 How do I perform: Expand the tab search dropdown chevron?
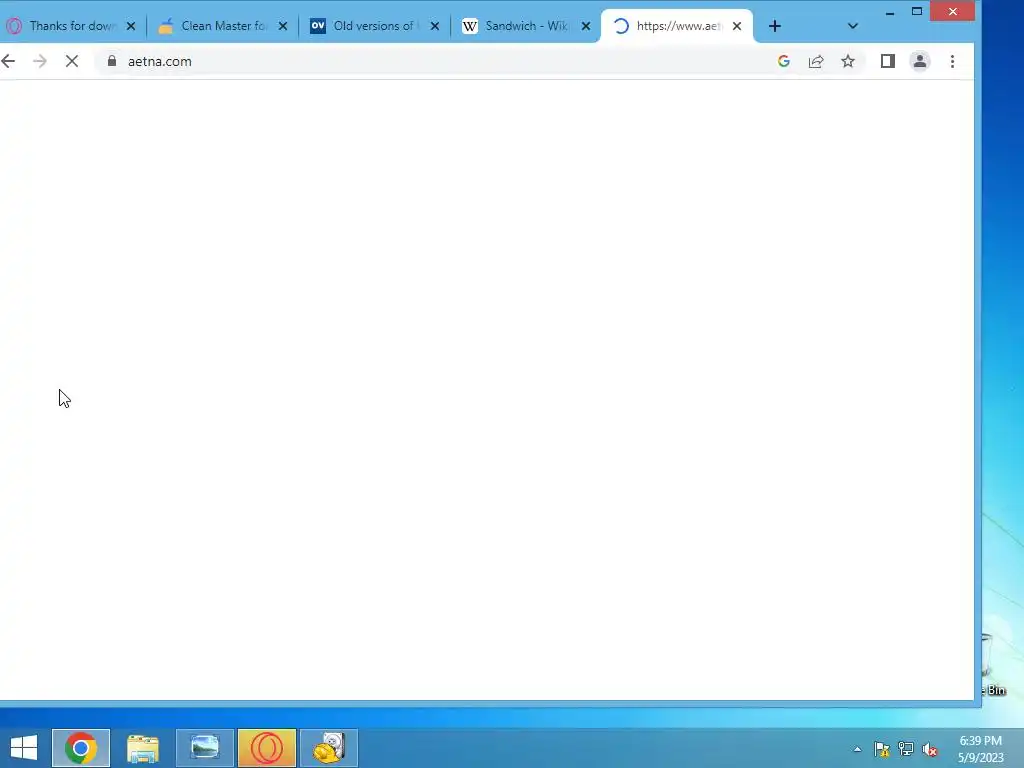[852, 26]
